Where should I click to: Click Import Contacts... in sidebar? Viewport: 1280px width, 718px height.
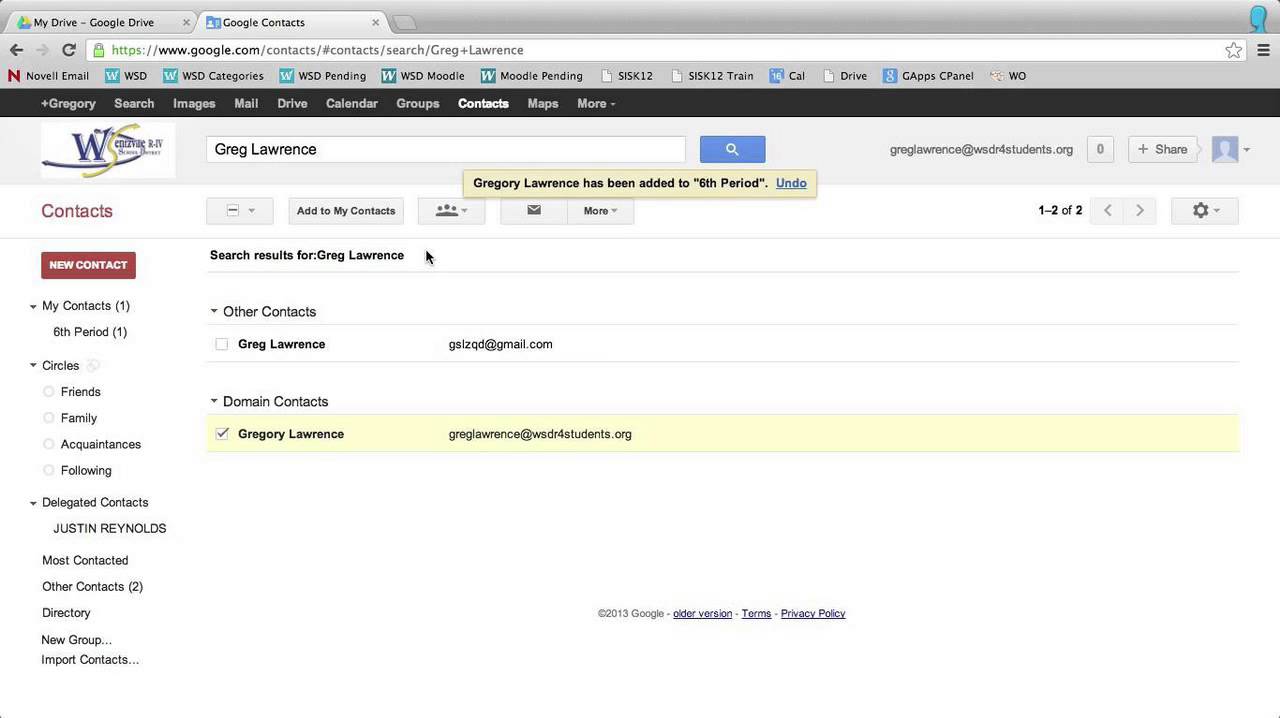point(90,660)
